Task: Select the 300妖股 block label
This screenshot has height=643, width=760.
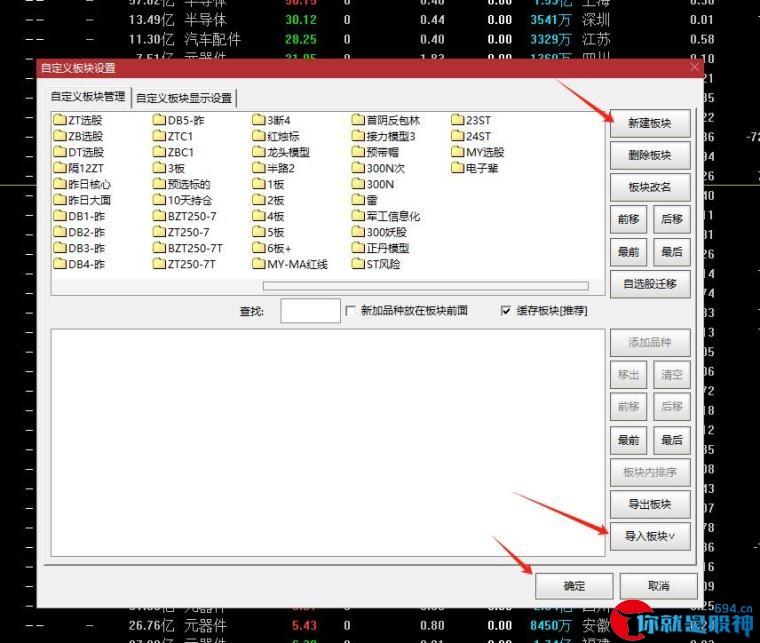Action: (x=386, y=232)
